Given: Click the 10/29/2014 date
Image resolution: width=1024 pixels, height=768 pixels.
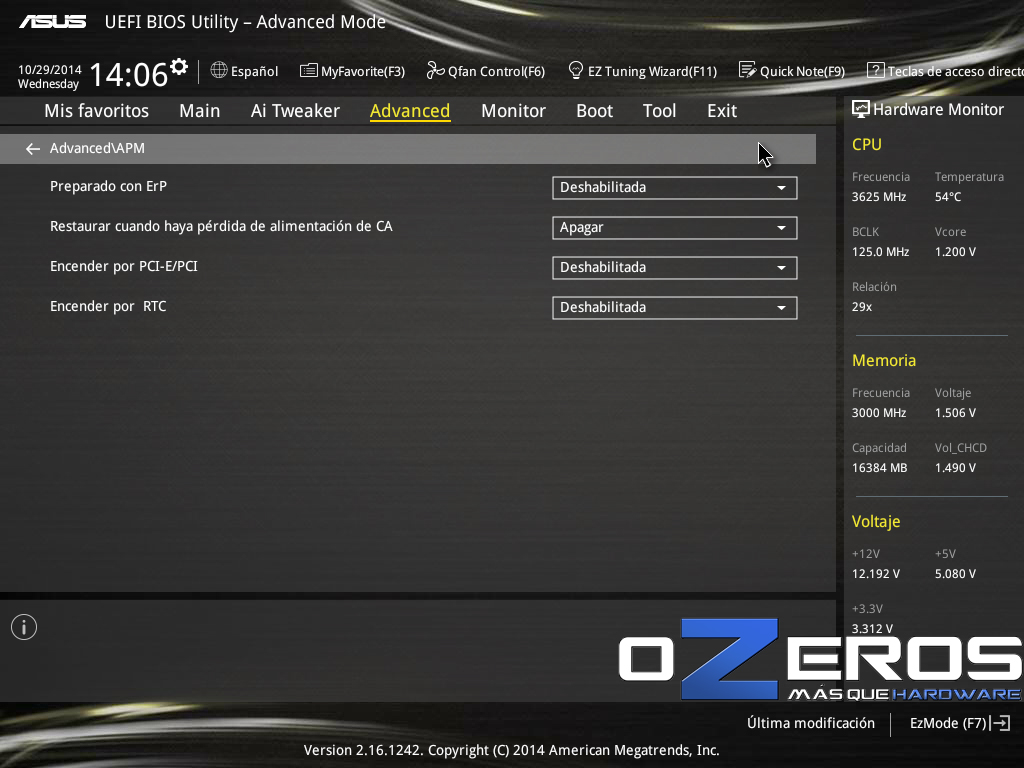Looking at the screenshot, I should [50, 69].
